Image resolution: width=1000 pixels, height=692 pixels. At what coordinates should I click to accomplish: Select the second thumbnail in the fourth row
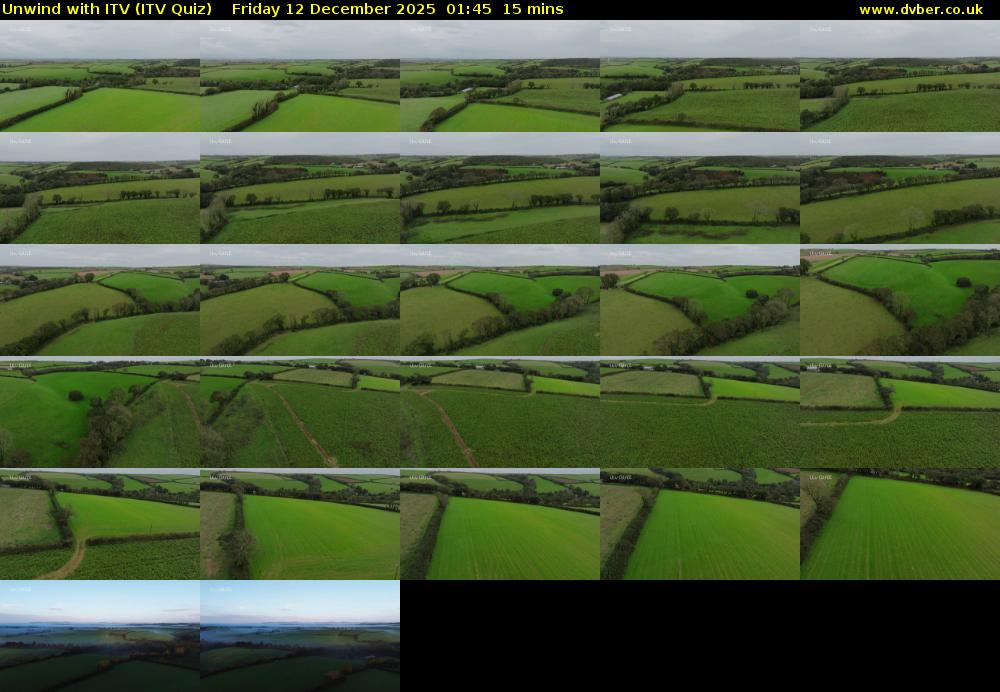[x=300, y=412]
